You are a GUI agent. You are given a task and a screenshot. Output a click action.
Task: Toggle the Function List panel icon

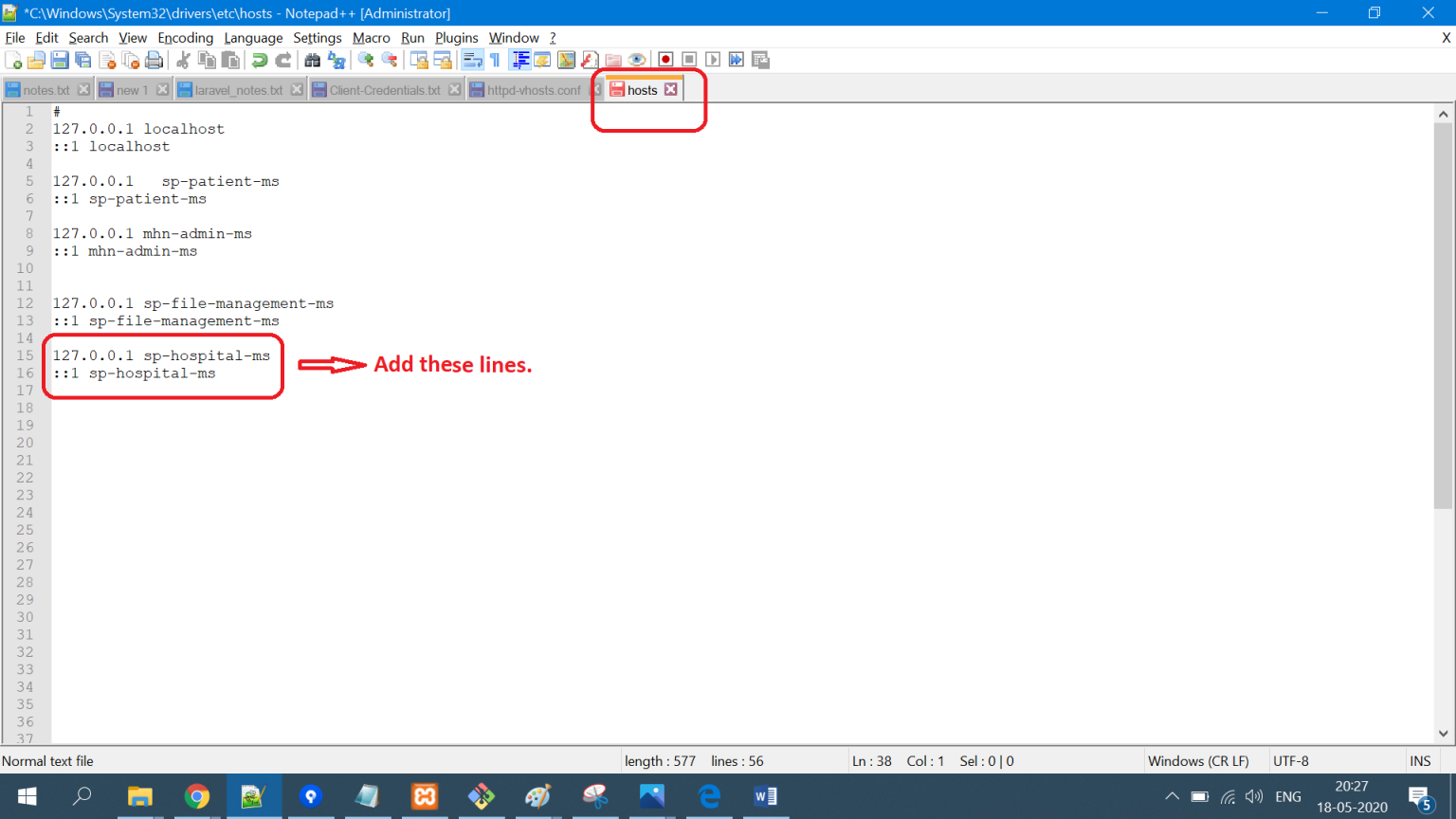(x=590, y=60)
